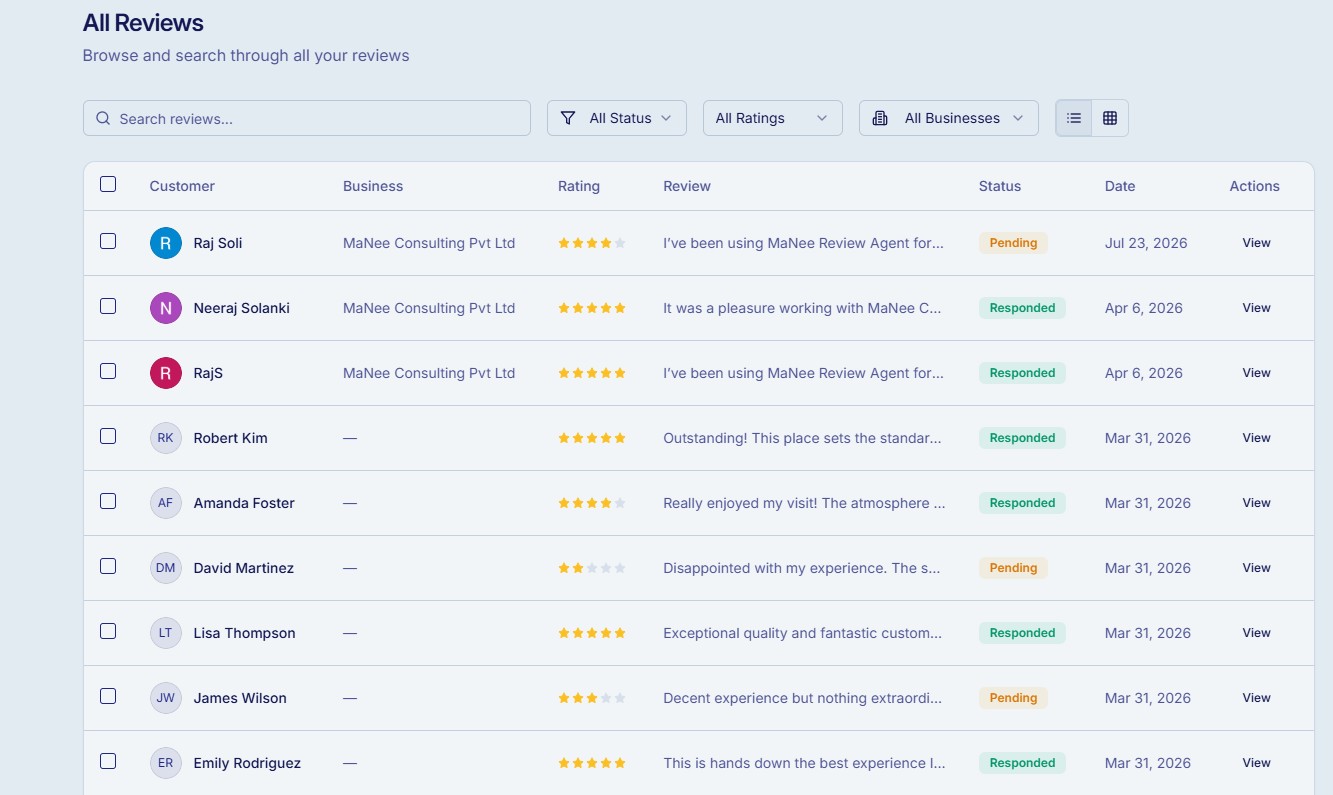Click the Pending badge for James Wilson
This screenshot has height=795, width=1333.
pos(1013,698)
